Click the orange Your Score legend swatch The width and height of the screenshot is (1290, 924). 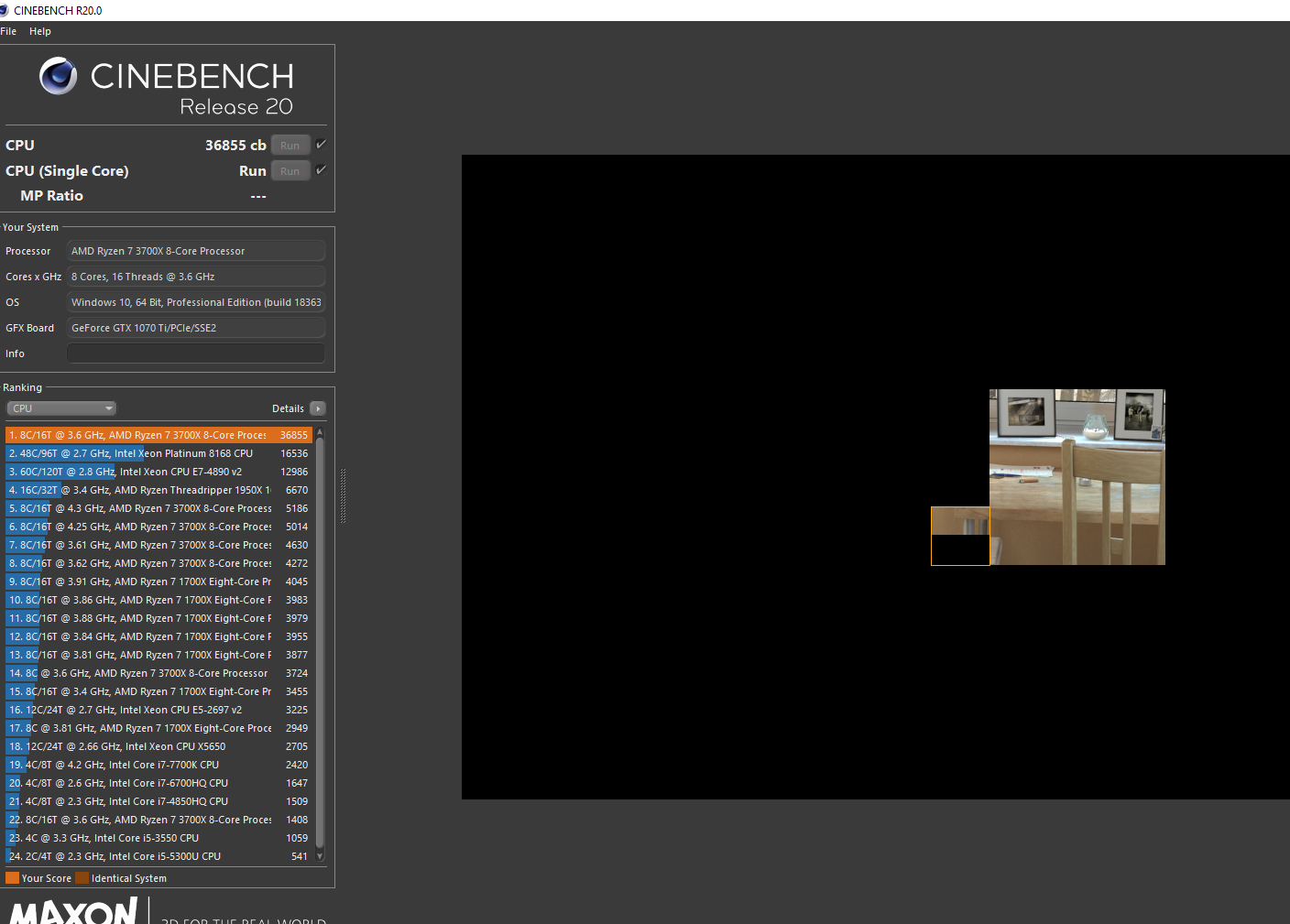coord(12,878)
